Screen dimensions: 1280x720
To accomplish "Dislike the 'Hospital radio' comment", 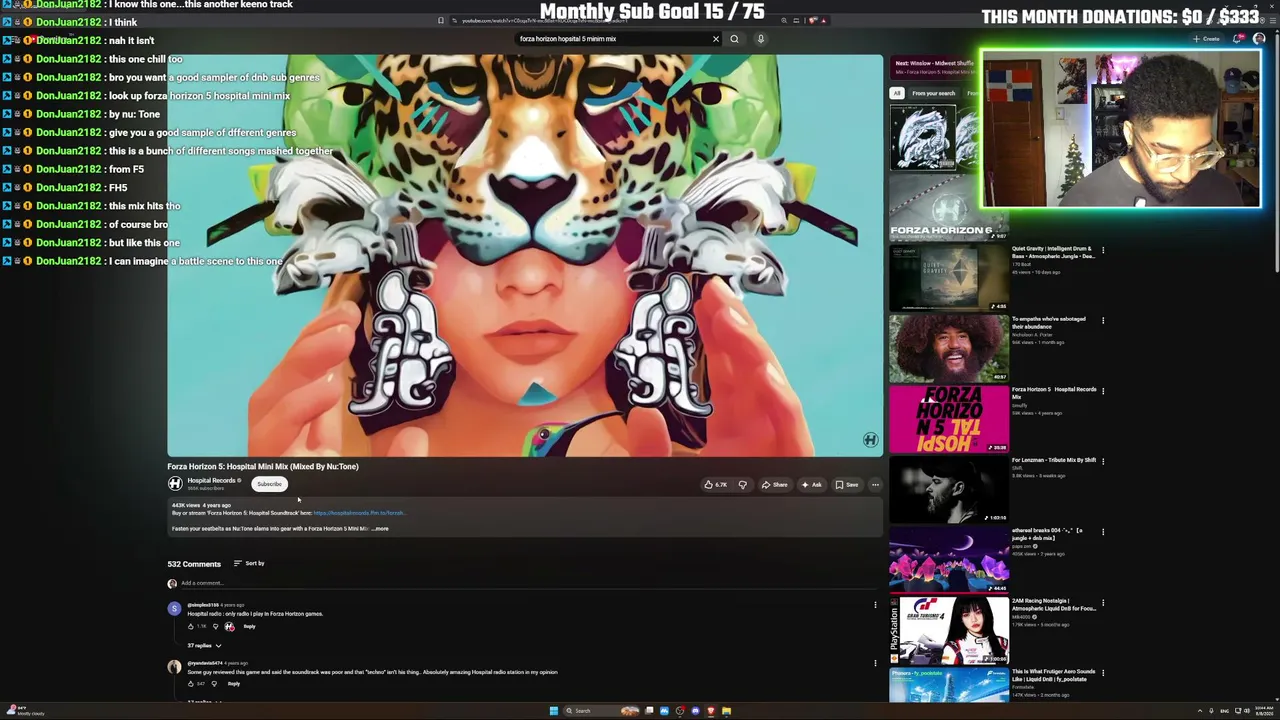I will tap(215, 627).
